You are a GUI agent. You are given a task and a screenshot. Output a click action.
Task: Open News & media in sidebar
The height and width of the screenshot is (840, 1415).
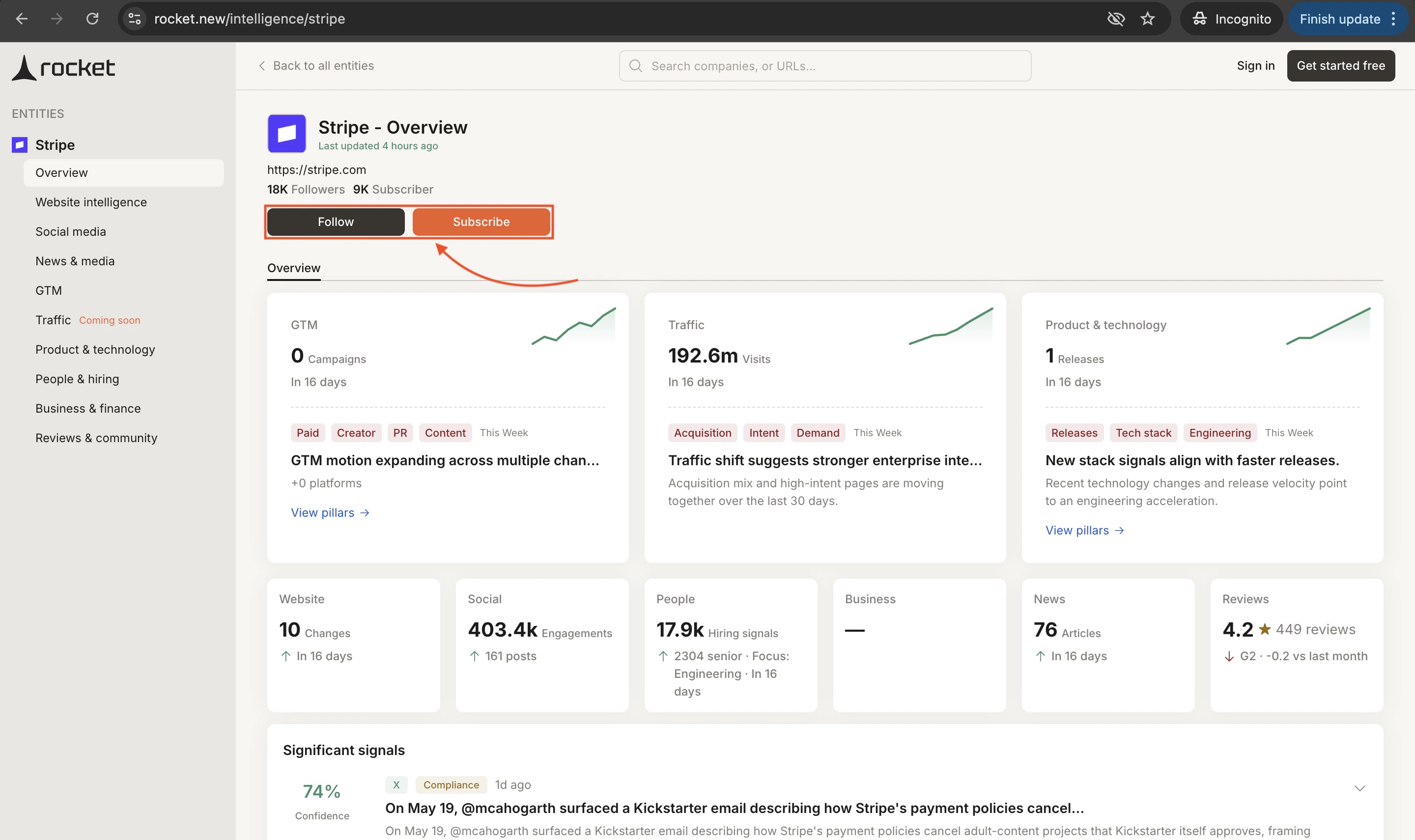click(x=75, y=261)
